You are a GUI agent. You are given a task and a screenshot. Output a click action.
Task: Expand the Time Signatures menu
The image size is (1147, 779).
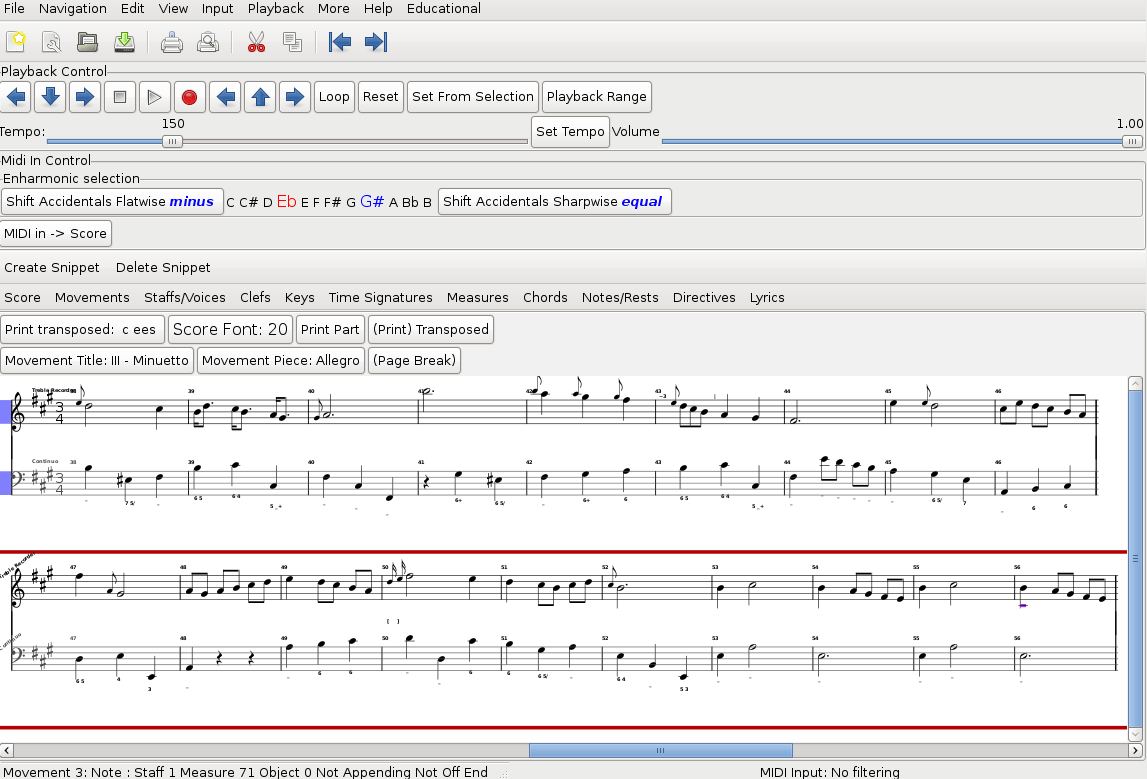(x=380, y=297)
